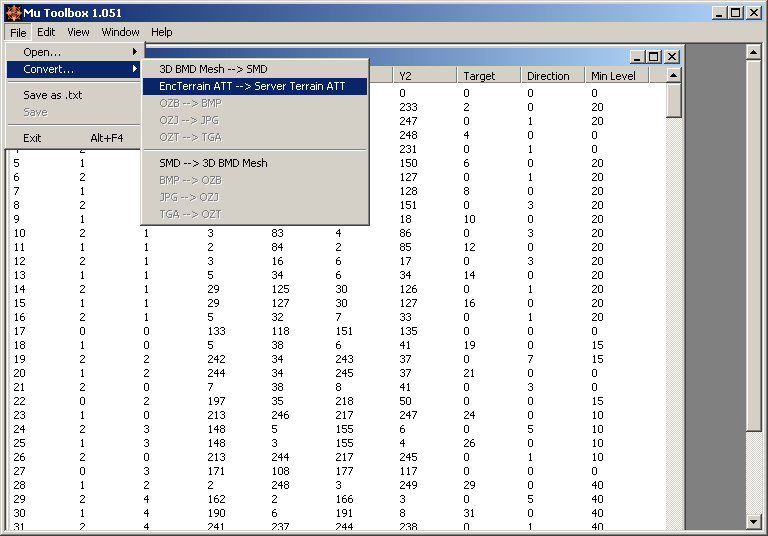Click the Target column header

(488, 76)
